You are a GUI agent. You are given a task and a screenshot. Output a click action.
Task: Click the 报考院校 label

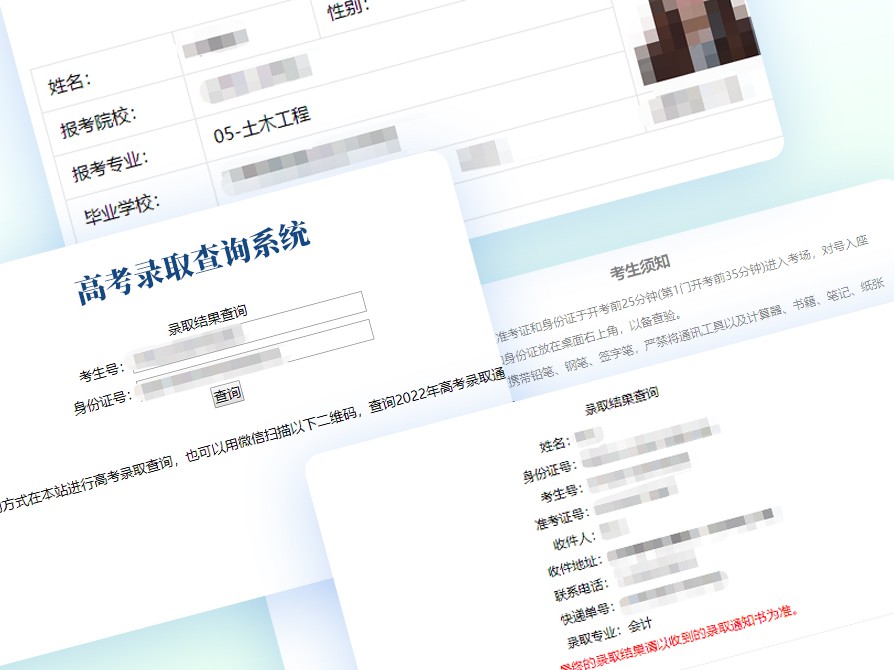pos(98,124)
